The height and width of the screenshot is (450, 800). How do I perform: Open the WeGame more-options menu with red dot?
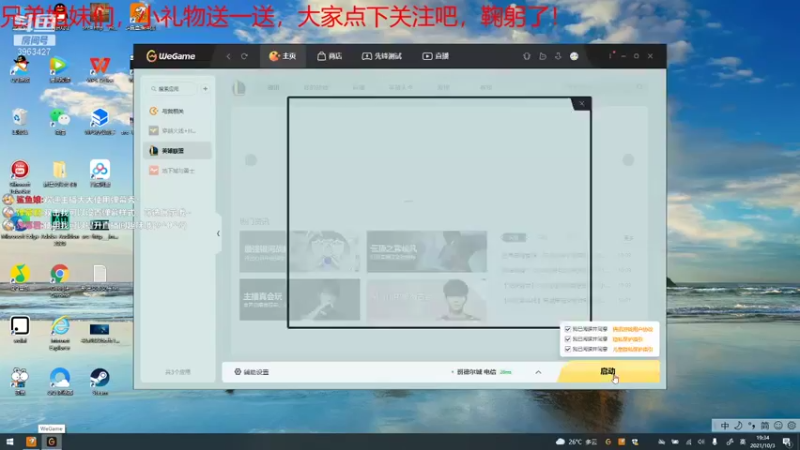[610, 55]
